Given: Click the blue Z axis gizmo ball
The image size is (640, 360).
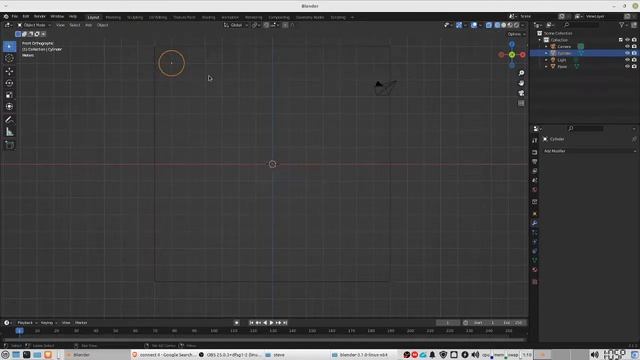Looking at the screenshot, I should tap(512, 44).
